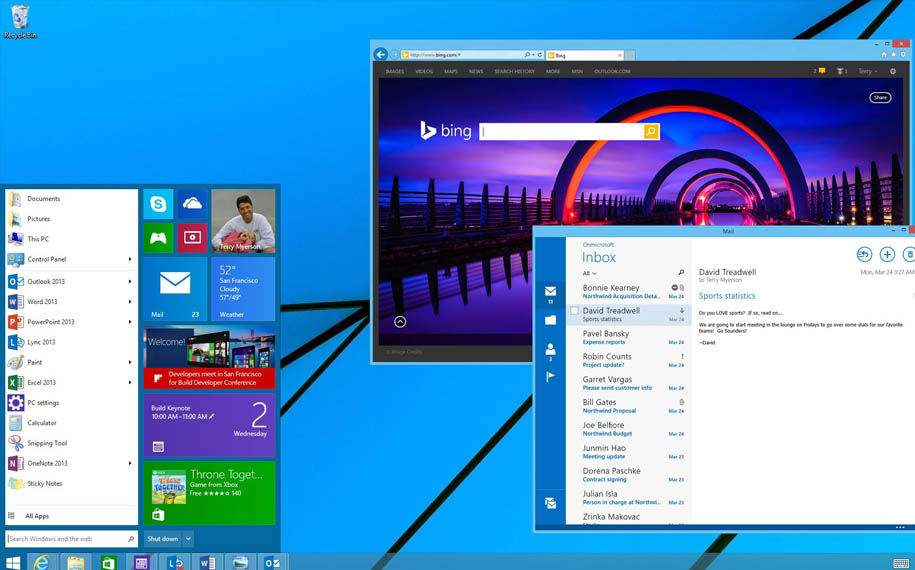Click the Mail inbox search magnifier
The height and width of the screenshot is (570, 915).
[x=680, y=272]
